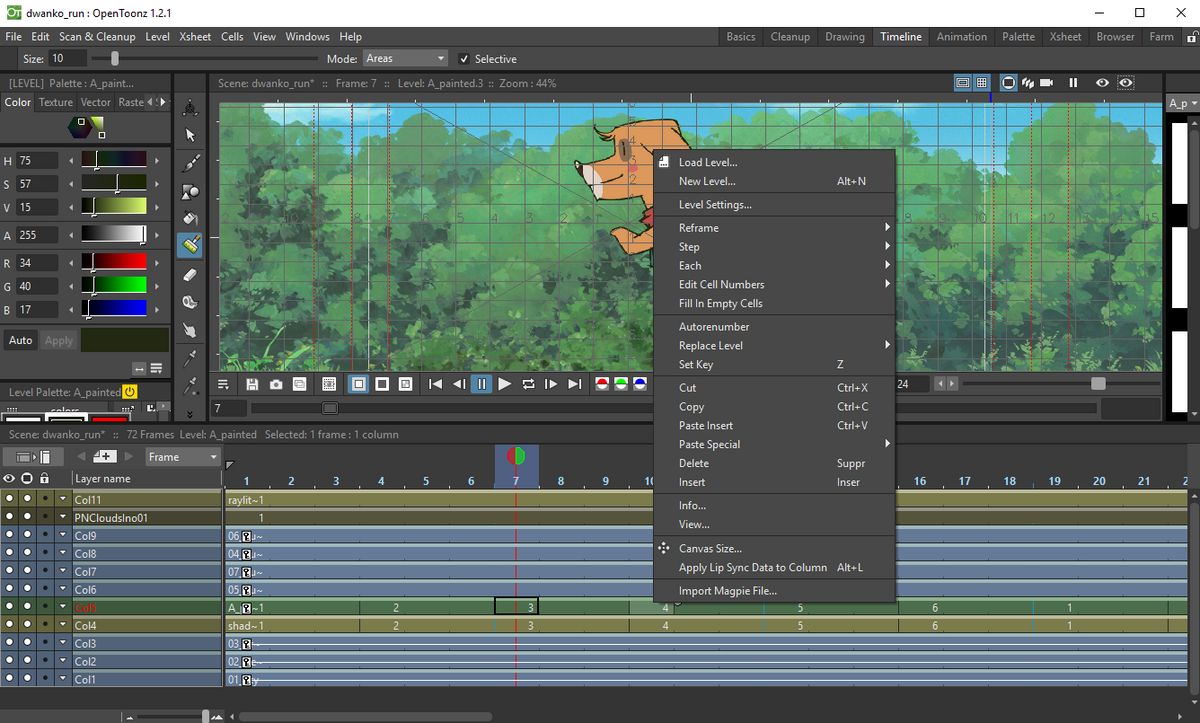Image resolution: width=1200 pixels, height=723 pixels.
Task: Click the snapshot camera icon
Action: coord(276,384)
